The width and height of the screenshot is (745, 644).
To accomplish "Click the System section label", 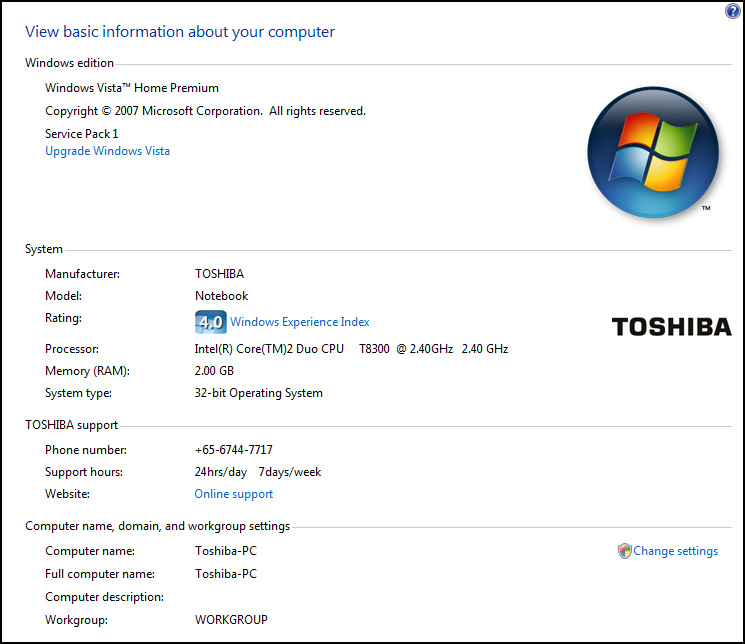I will point(44,249).
